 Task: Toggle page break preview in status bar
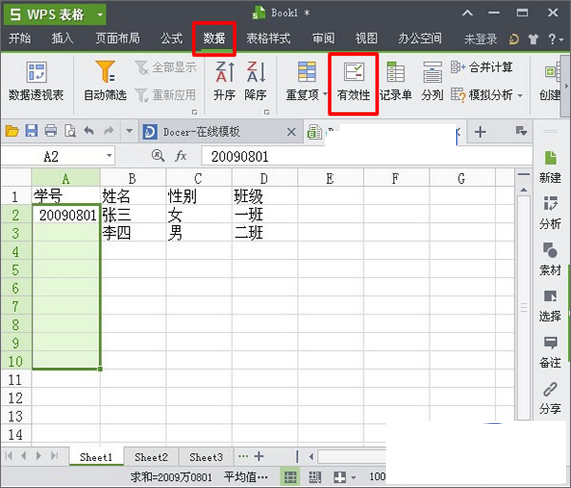pyautogui.click(x=315, y=477)
